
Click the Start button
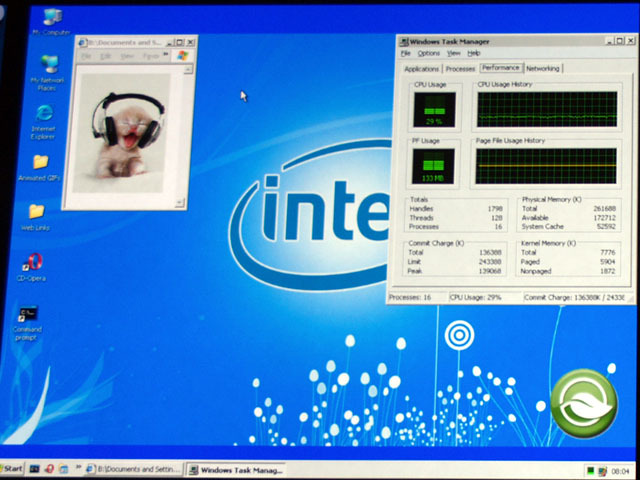click(11, 469)
